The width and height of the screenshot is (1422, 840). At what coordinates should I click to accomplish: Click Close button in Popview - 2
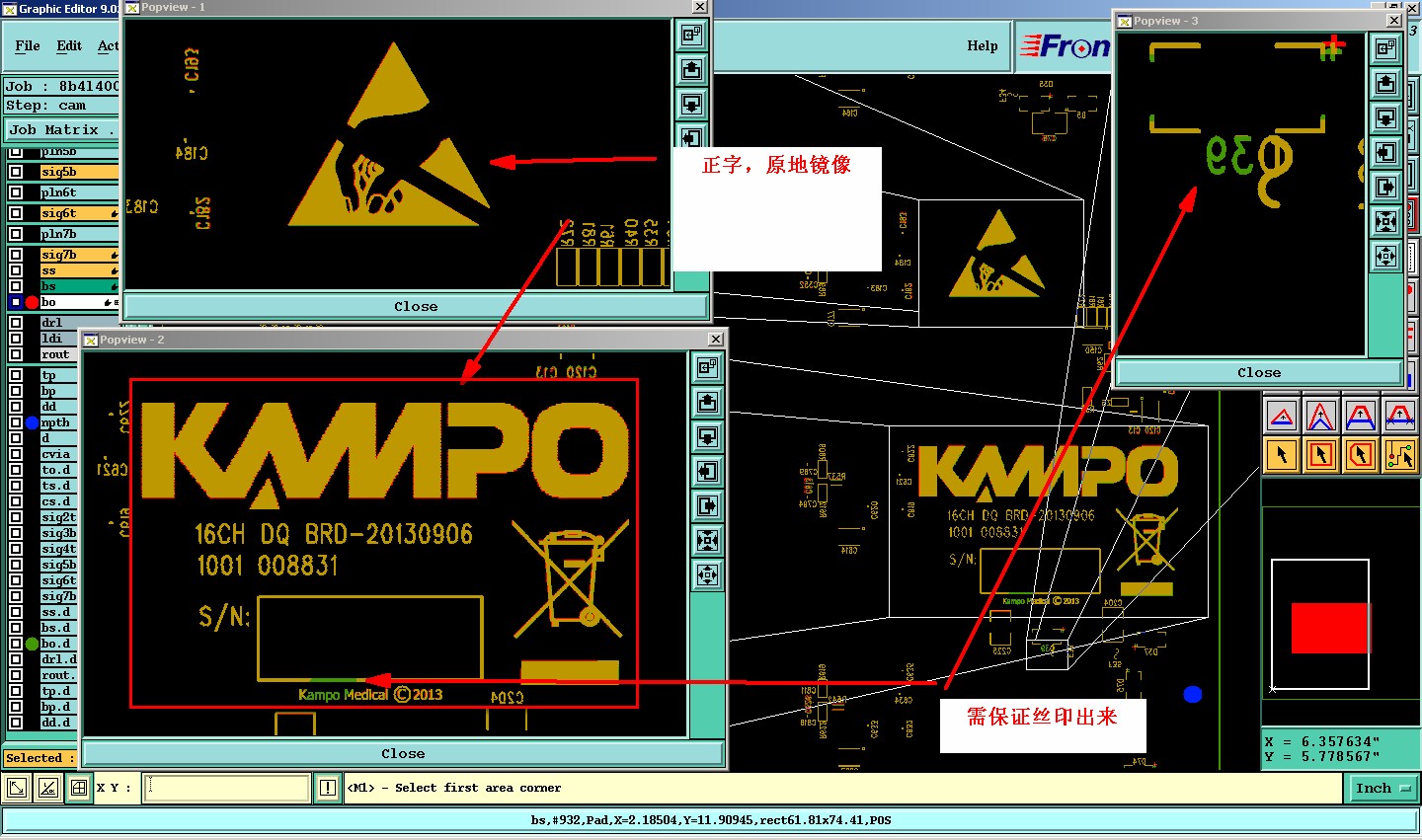coord(403,753)
